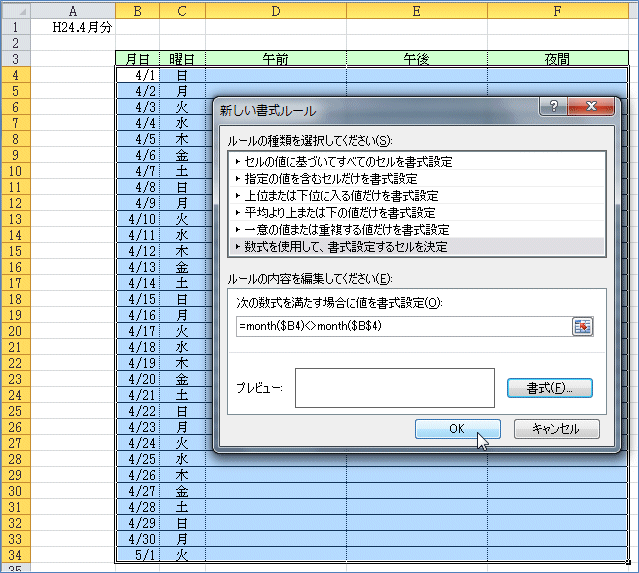Select row 4 header
The height and width of the screenshot is (573, 639).
pos(15,75)
